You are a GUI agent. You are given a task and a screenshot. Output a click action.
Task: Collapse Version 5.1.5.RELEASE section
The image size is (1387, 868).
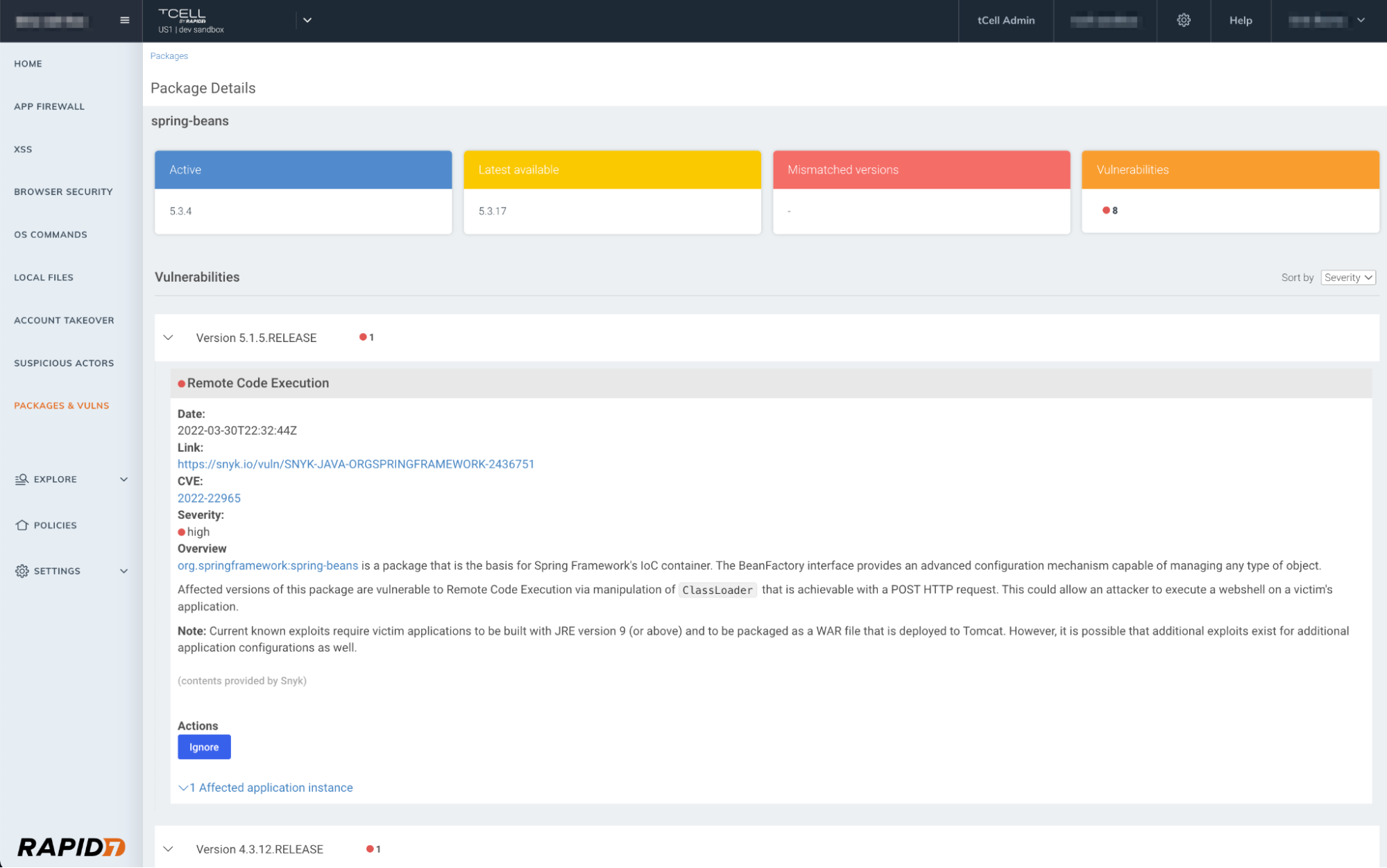(169, 338)
